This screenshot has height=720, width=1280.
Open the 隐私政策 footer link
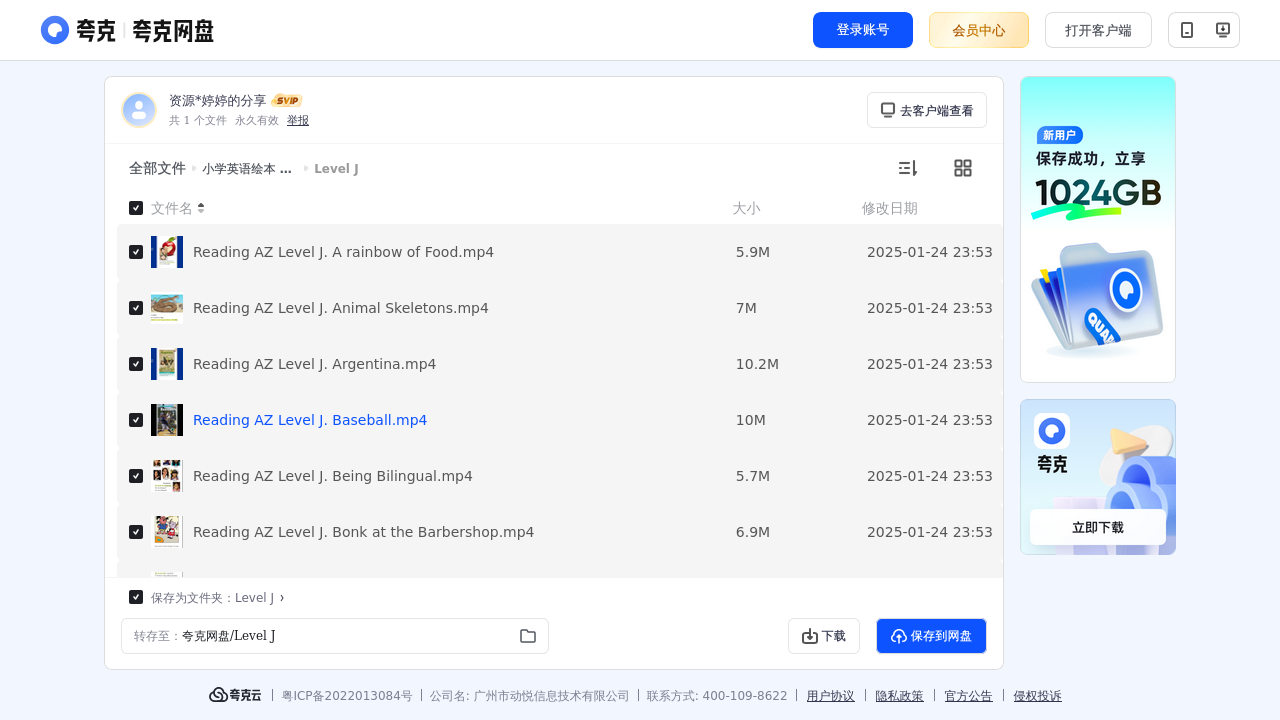[x=900, y=696]
